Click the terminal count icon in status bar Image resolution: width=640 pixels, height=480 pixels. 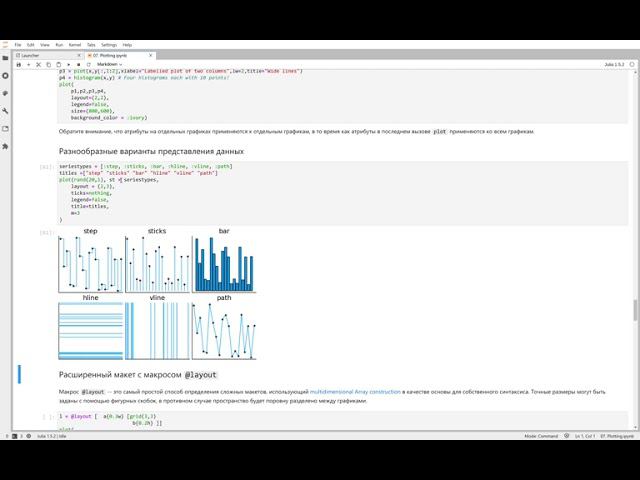[x=15, y=436]
